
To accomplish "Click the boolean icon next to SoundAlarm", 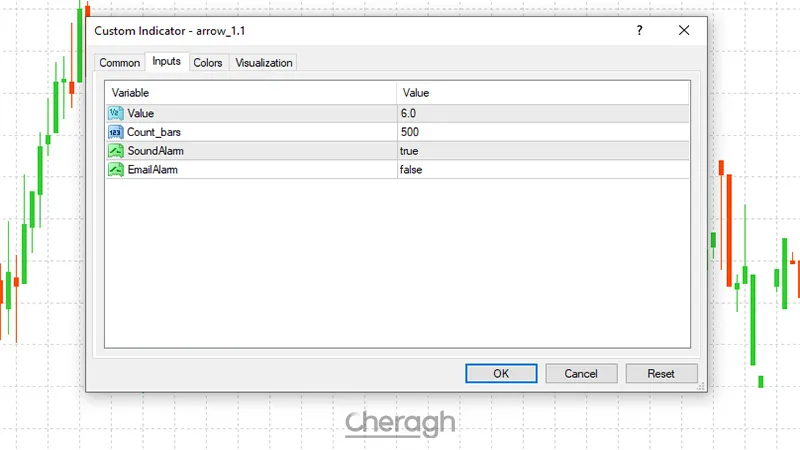I will coord(116,151).
